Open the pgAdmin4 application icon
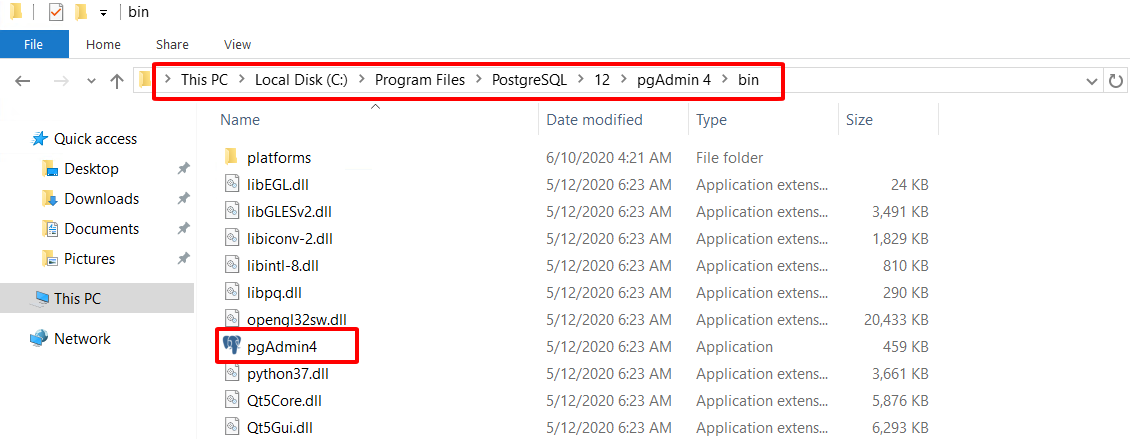The height and width of the screenshot is (439, 1130). (231, 346)
